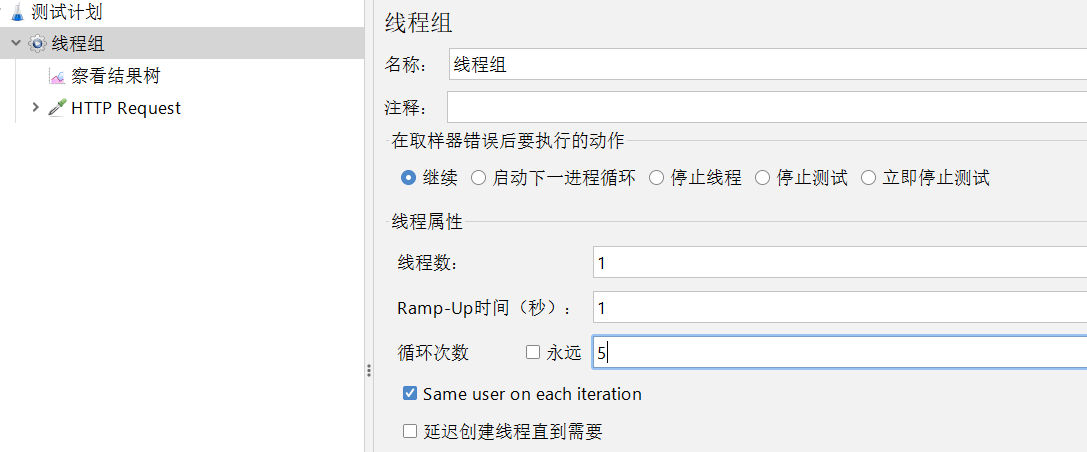Select the 继续 radio button
Screen dimensions: 1087x452
pyautogui.click(x=408, y=178)
